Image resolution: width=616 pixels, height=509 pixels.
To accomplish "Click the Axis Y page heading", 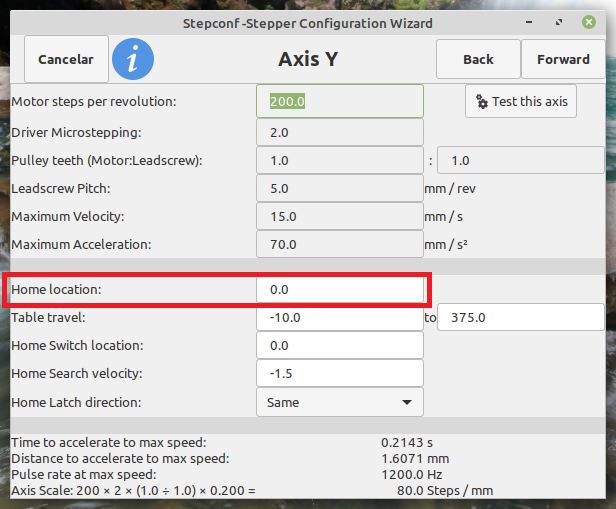I will (307, 60).
